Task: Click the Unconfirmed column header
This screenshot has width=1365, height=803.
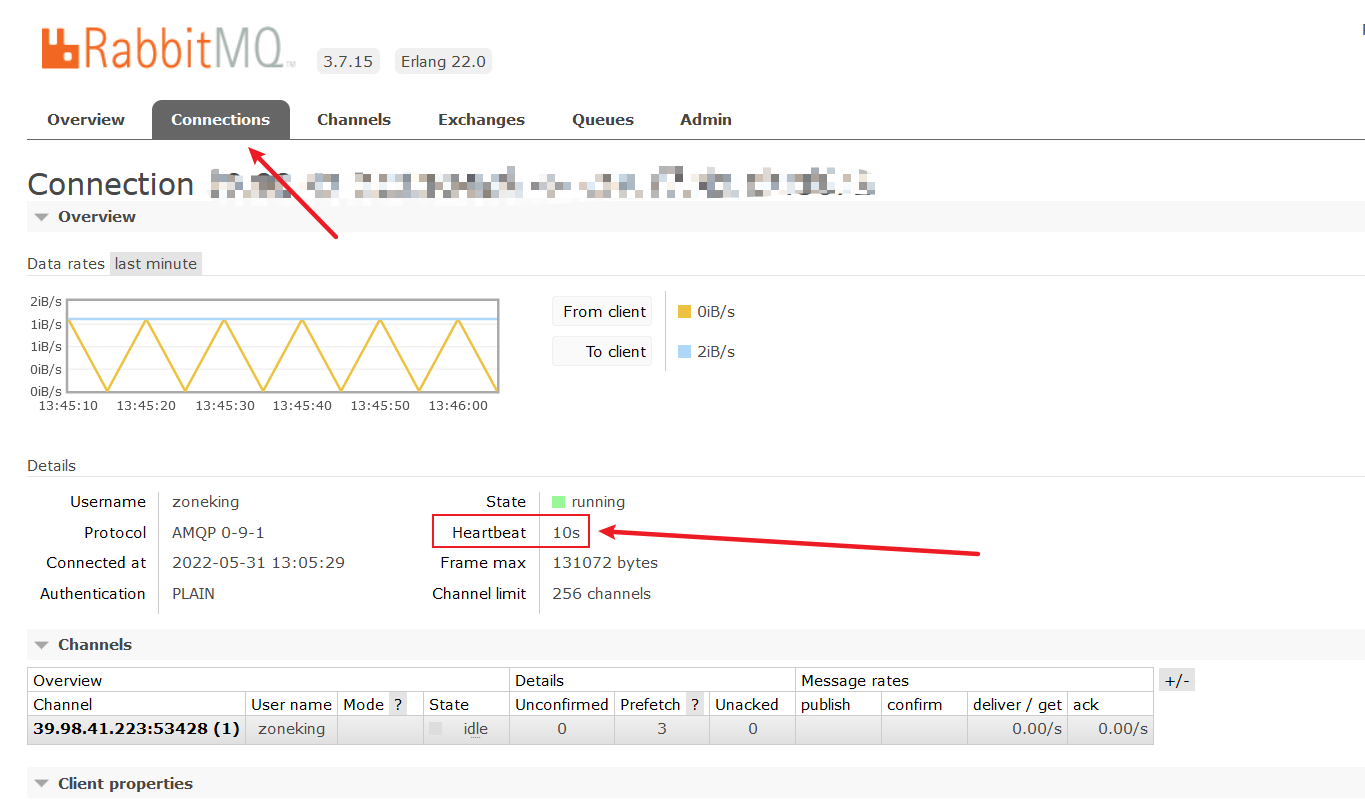Action: pyautogui.click(x=562, y=704)
